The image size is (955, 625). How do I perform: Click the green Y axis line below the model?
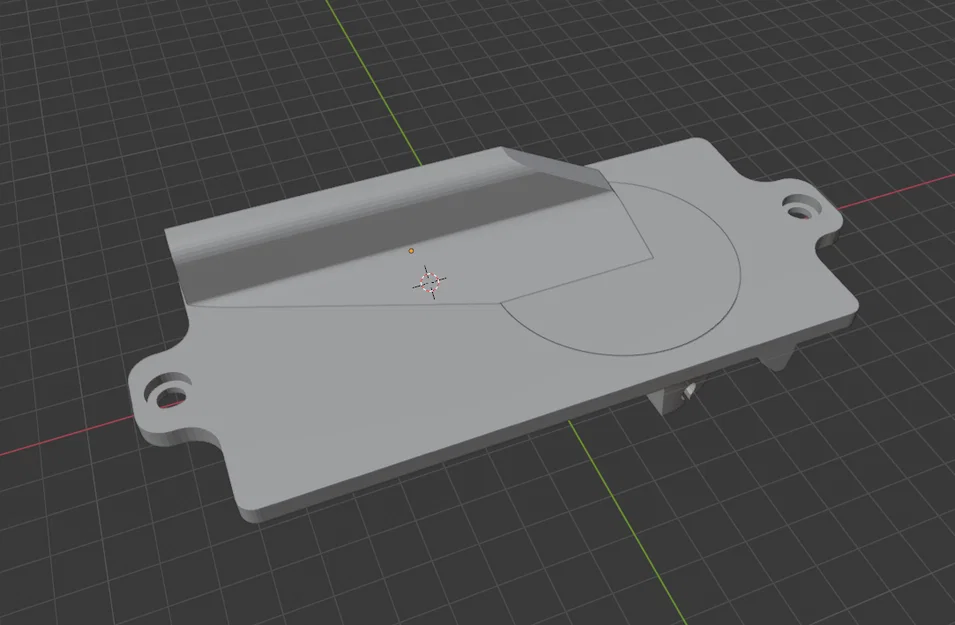[627, 521]
